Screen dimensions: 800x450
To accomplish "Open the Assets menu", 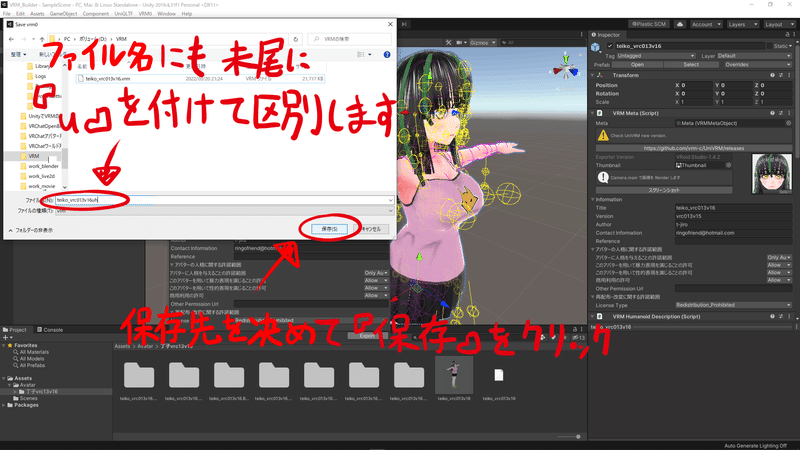I will [x=37, y=14].
